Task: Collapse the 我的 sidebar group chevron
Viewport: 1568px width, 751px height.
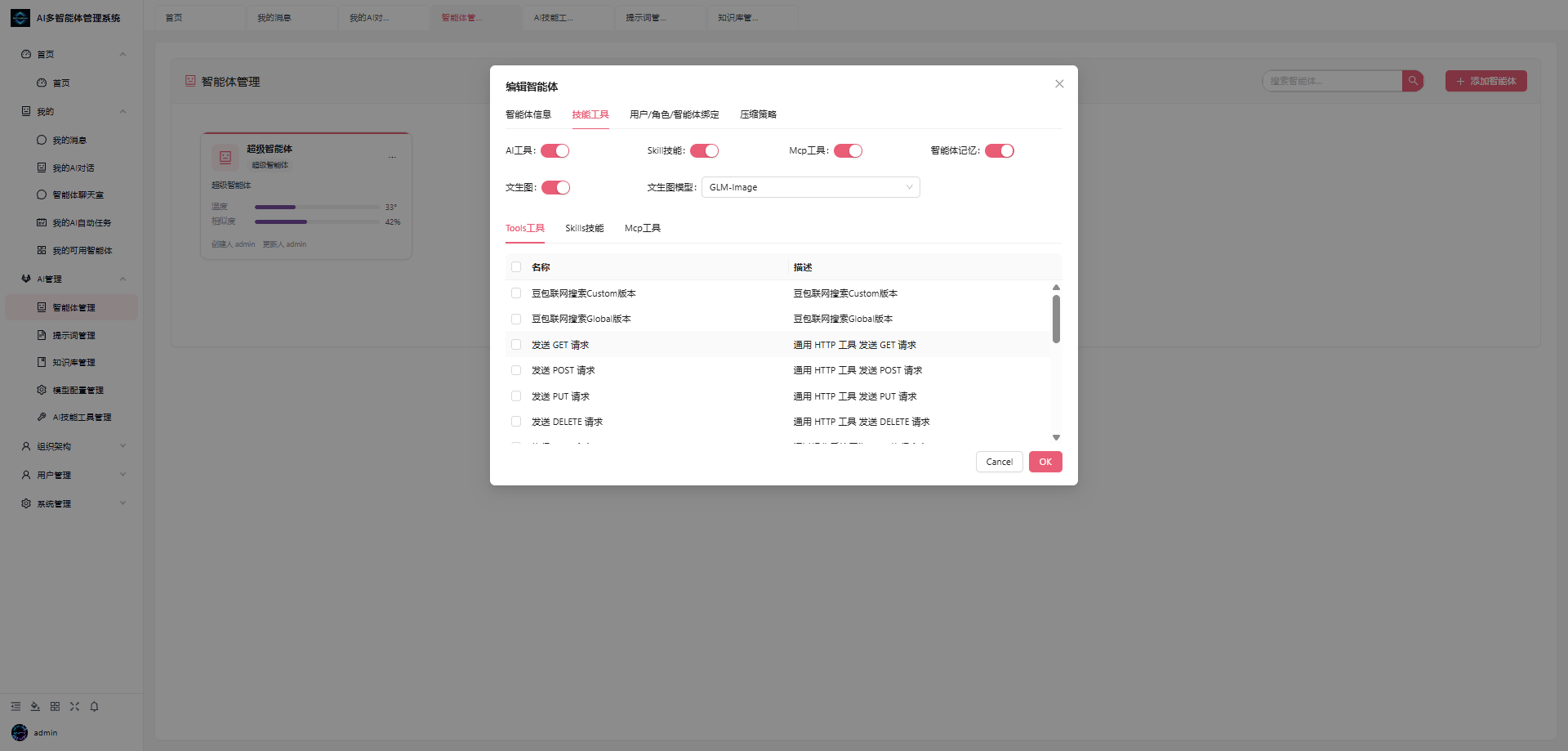Action: pos(122,112)
